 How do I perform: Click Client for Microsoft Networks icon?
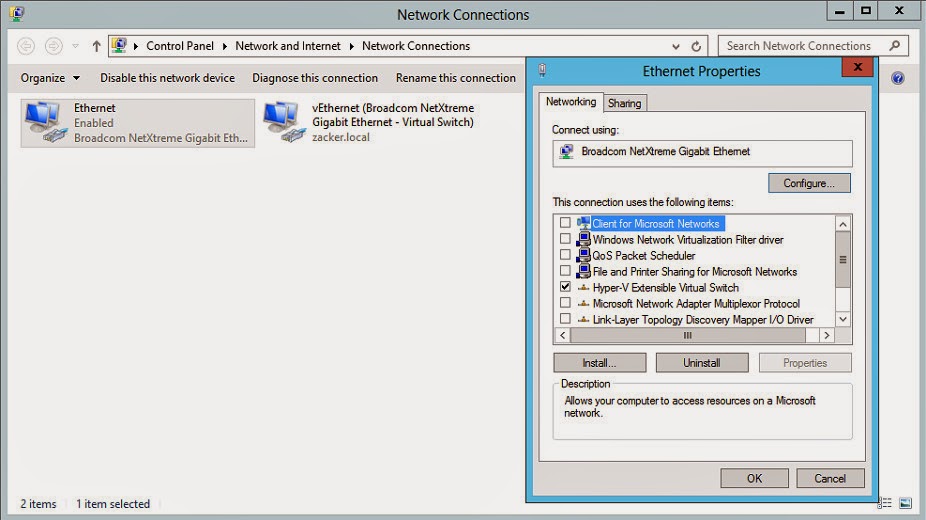tap(583, 223)
